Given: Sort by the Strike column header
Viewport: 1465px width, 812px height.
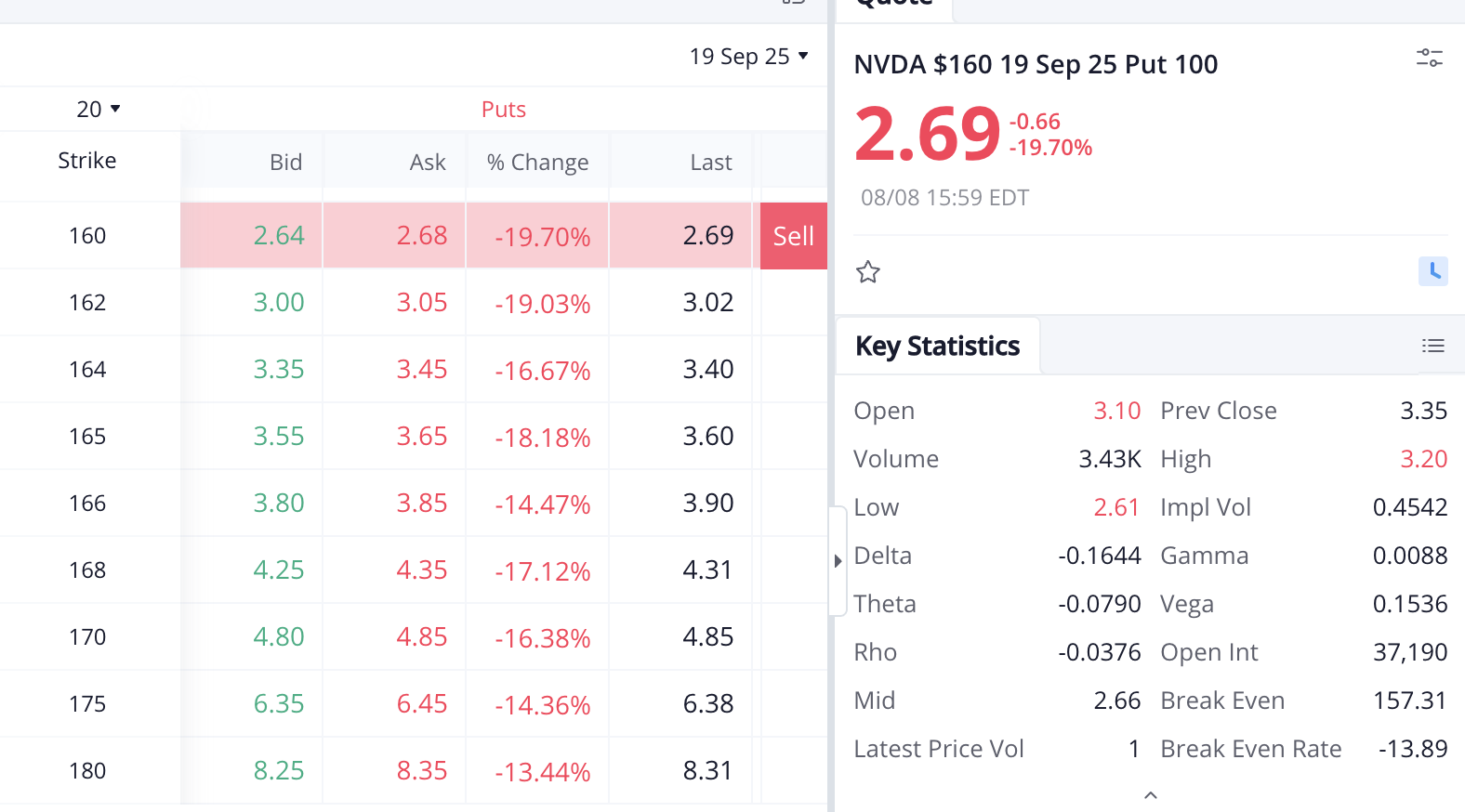Looking at the screenshot, I should click(x=87, y=161).
